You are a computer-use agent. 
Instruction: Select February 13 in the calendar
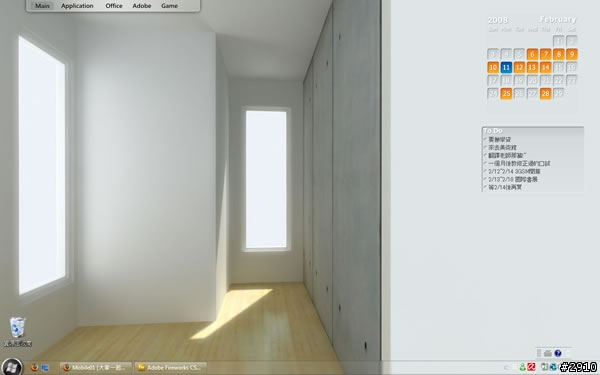click(x=532, y=68)
